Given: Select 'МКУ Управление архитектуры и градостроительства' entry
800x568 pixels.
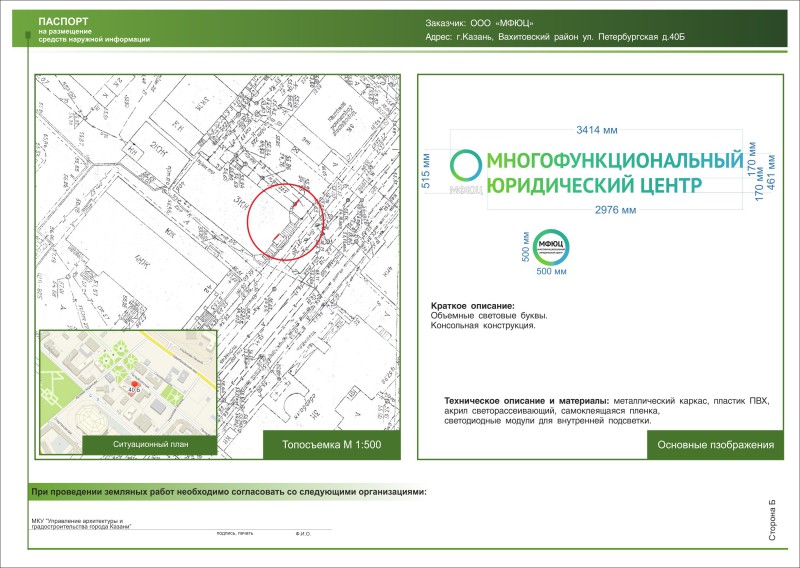Looking at the screenshot, I should (82, 524).
